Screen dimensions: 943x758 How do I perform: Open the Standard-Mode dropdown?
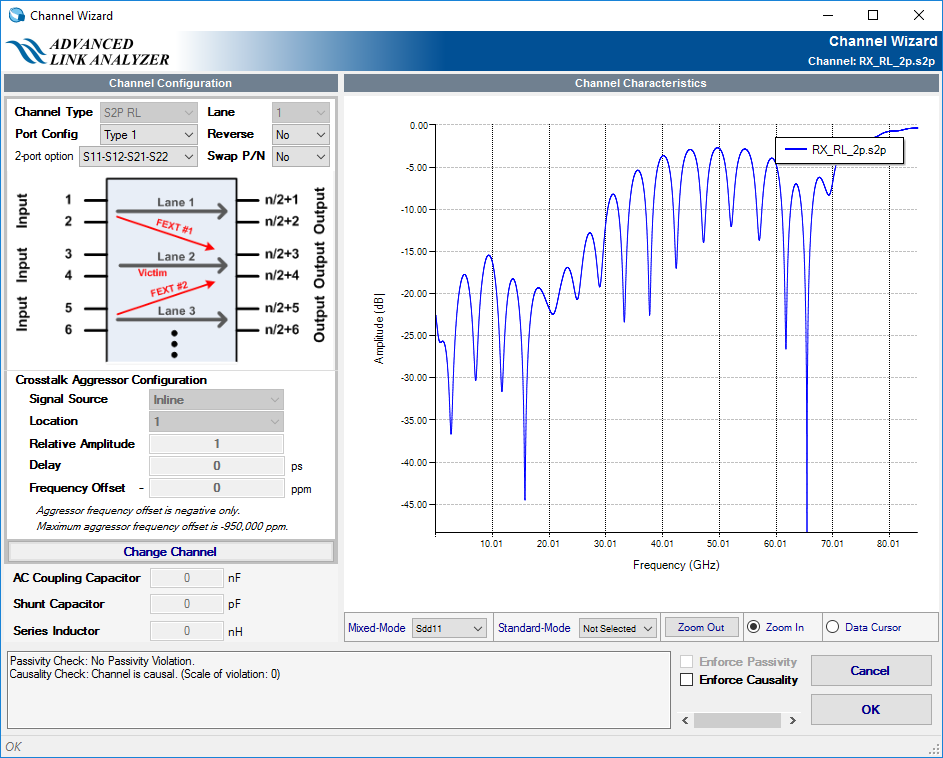617,628
